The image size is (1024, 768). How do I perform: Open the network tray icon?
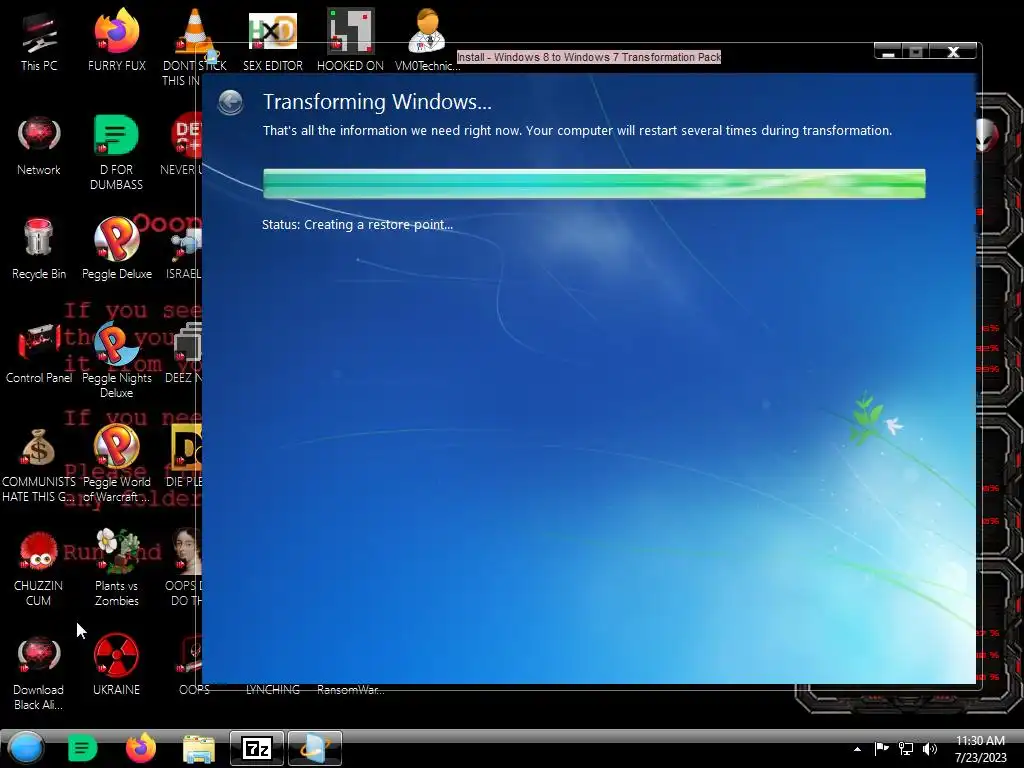click(x=906, y=748)
